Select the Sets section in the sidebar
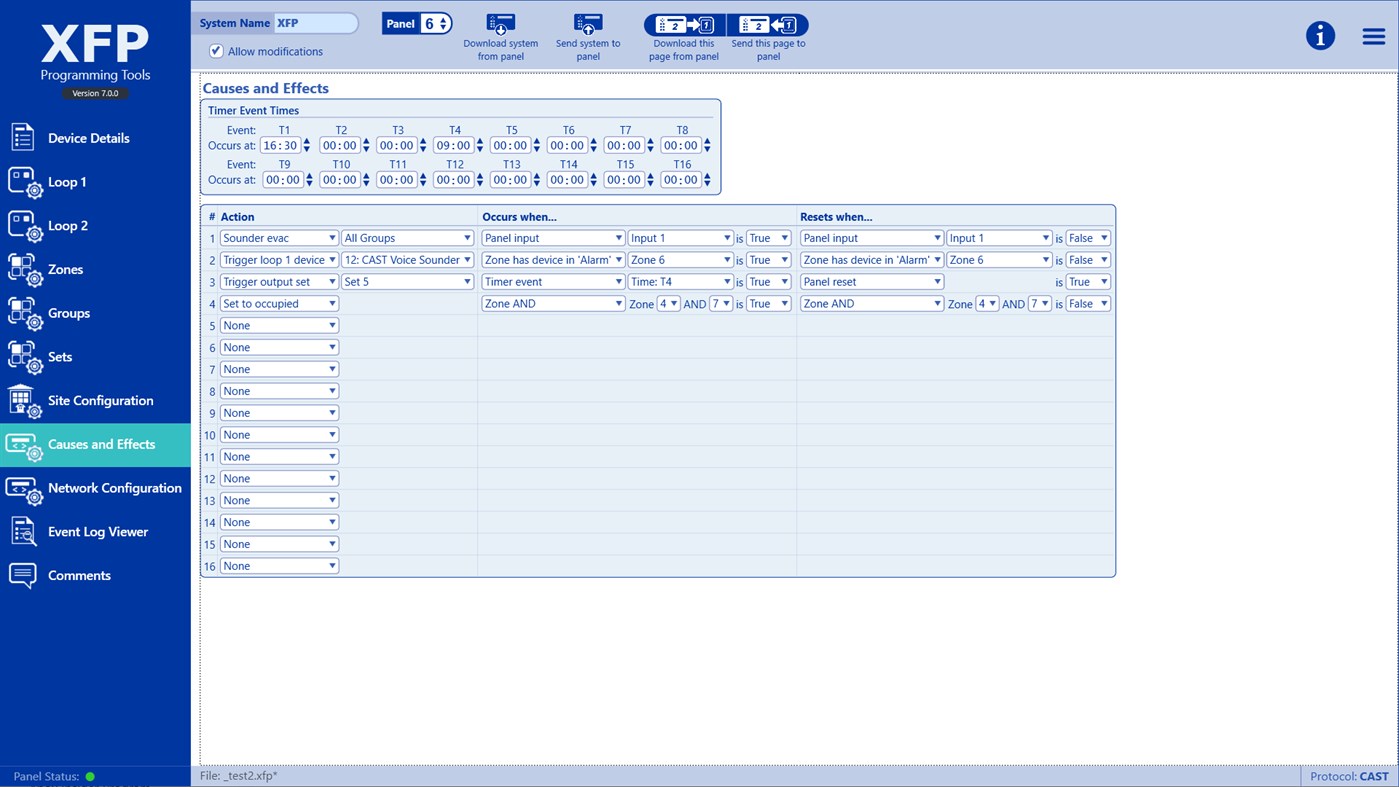This screenshot has height=787, width=1399. 22,356
